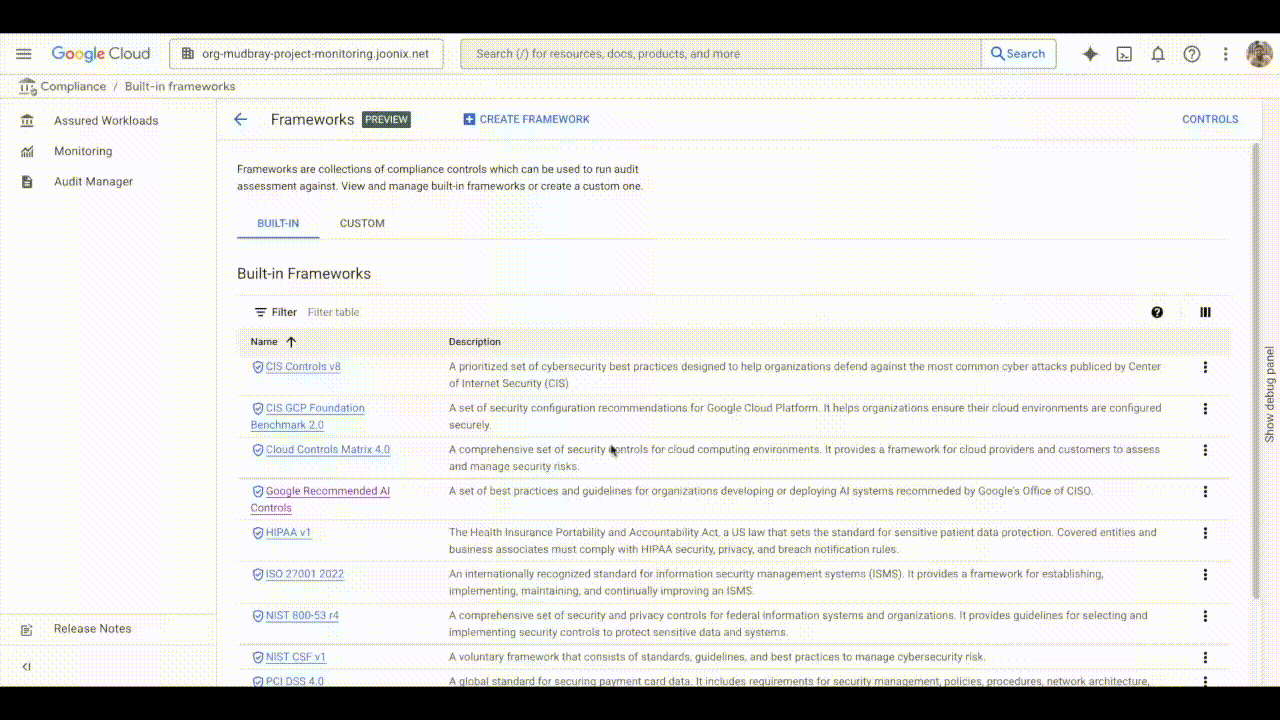Sort table by Name column arrow
Screen dimensions: 1280x720
[291, 342]
